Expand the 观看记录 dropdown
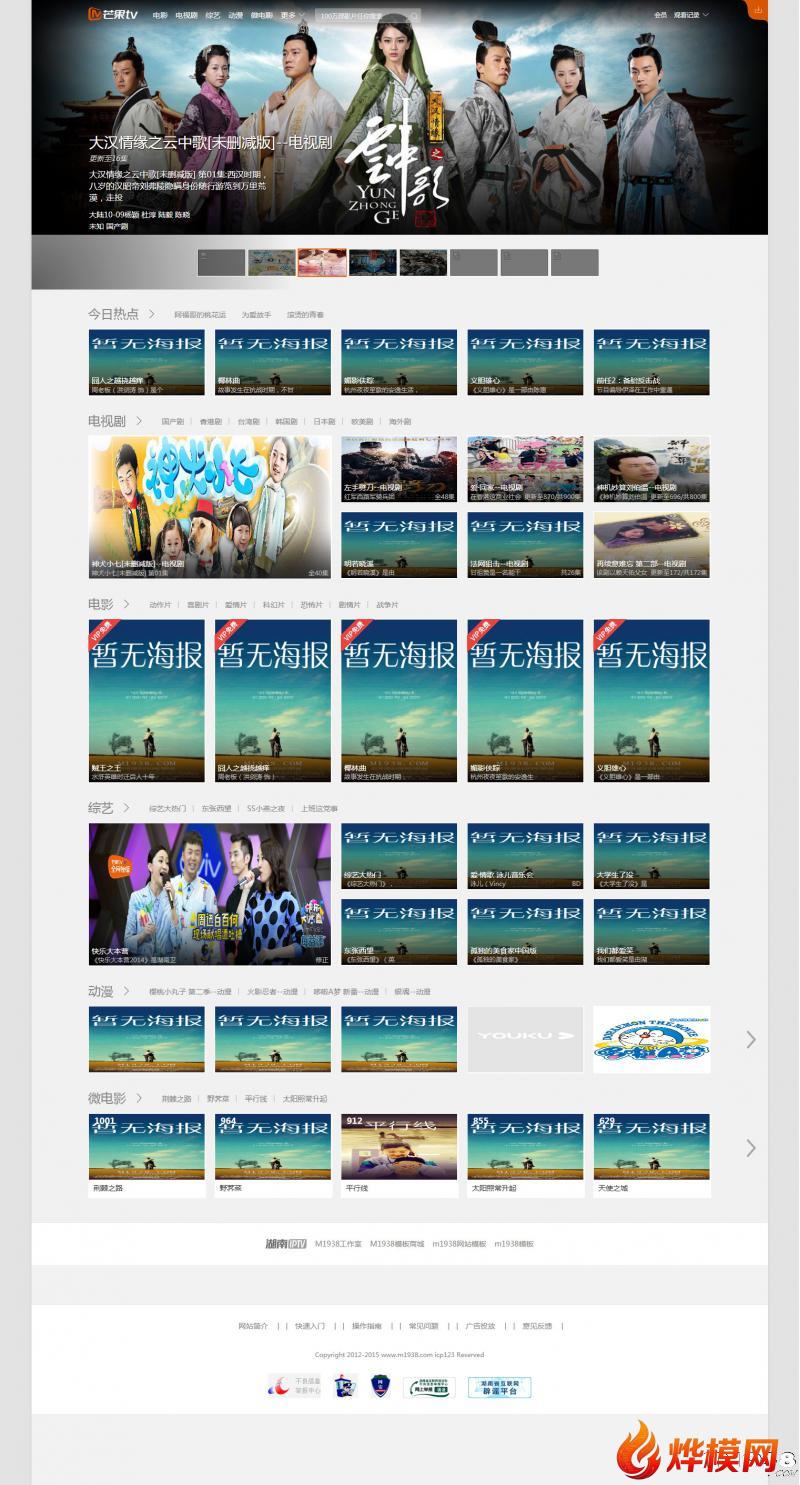 coord(691,15)
